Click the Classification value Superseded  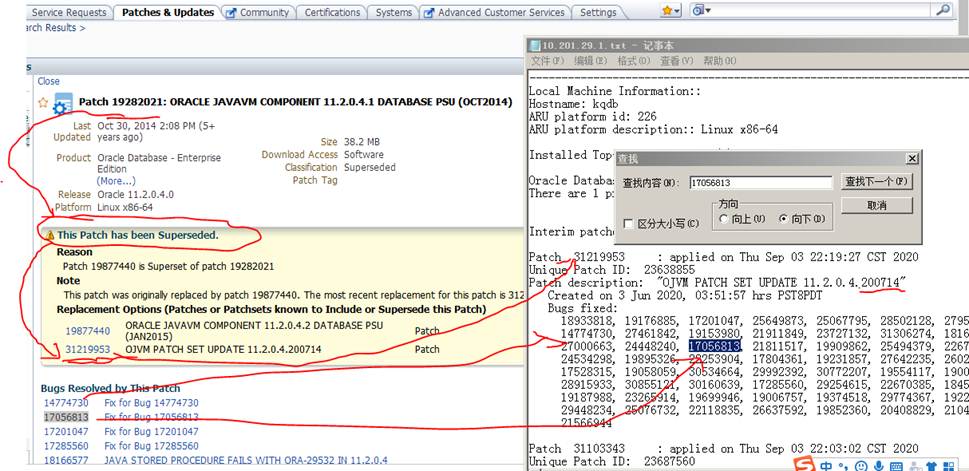tap(370, 167)
